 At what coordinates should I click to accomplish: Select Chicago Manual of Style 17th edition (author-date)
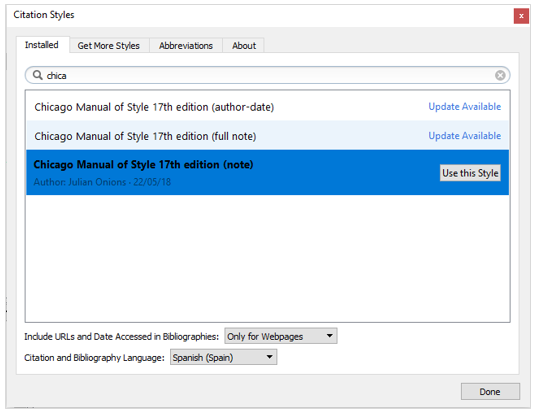(267, 107)
